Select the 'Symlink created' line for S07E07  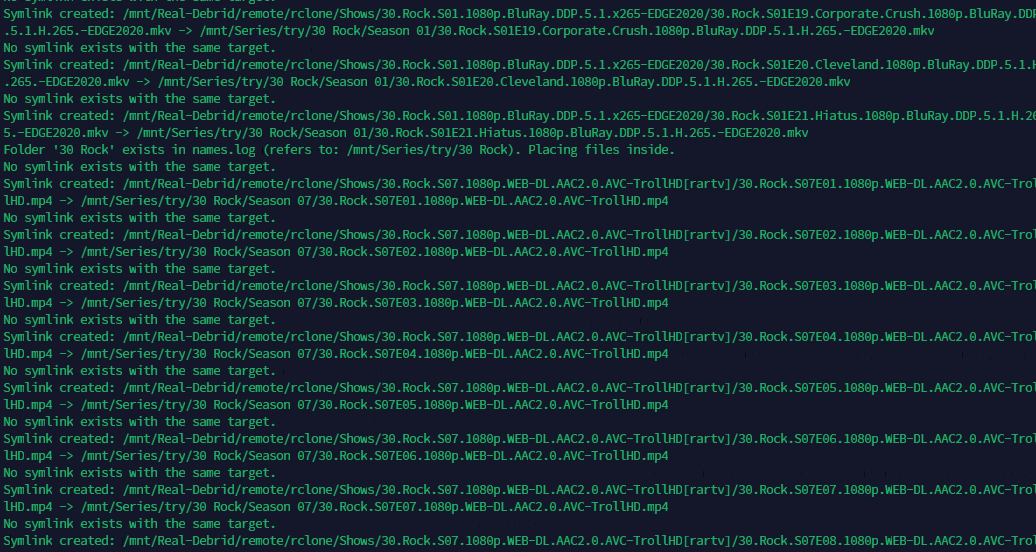click(519, 489)
